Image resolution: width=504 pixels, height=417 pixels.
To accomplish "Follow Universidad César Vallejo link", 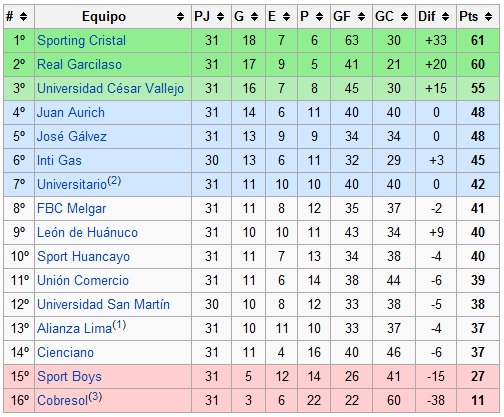I will coord(110,89).
